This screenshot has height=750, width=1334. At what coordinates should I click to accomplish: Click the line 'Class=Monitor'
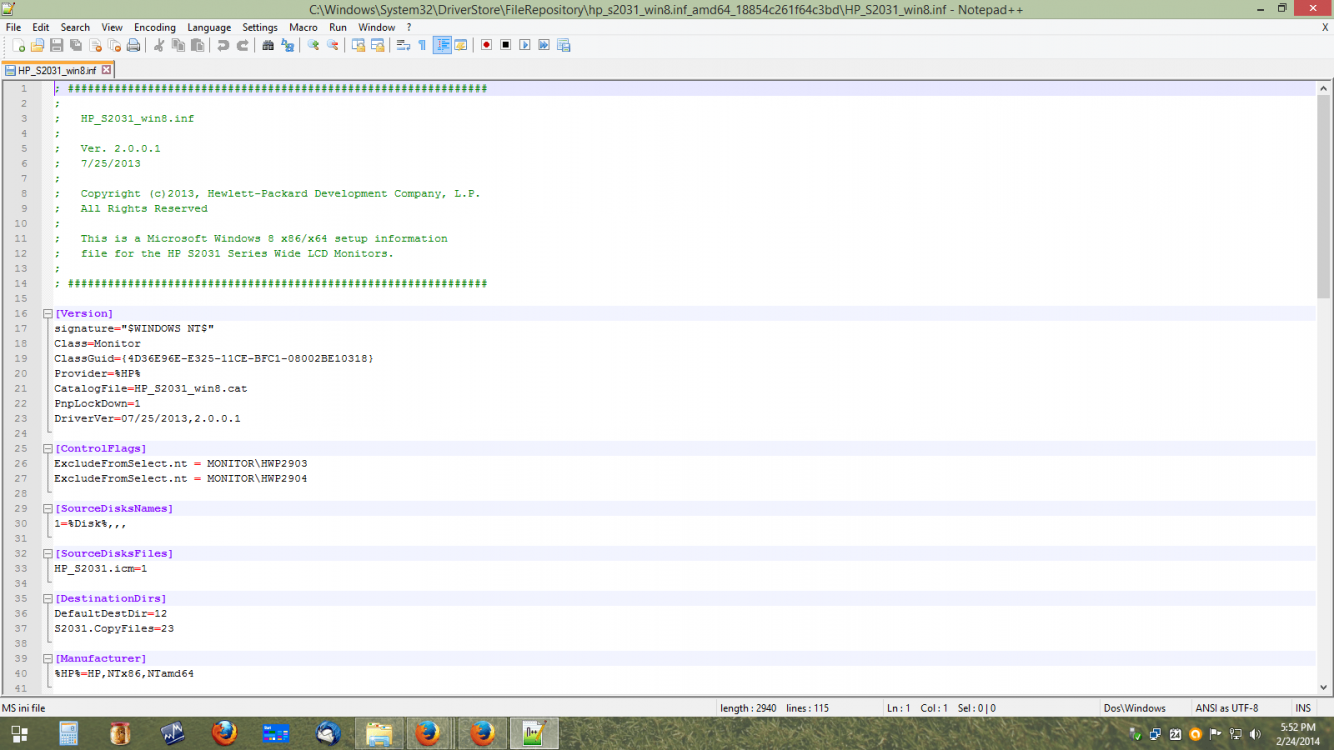click(98, 344)
